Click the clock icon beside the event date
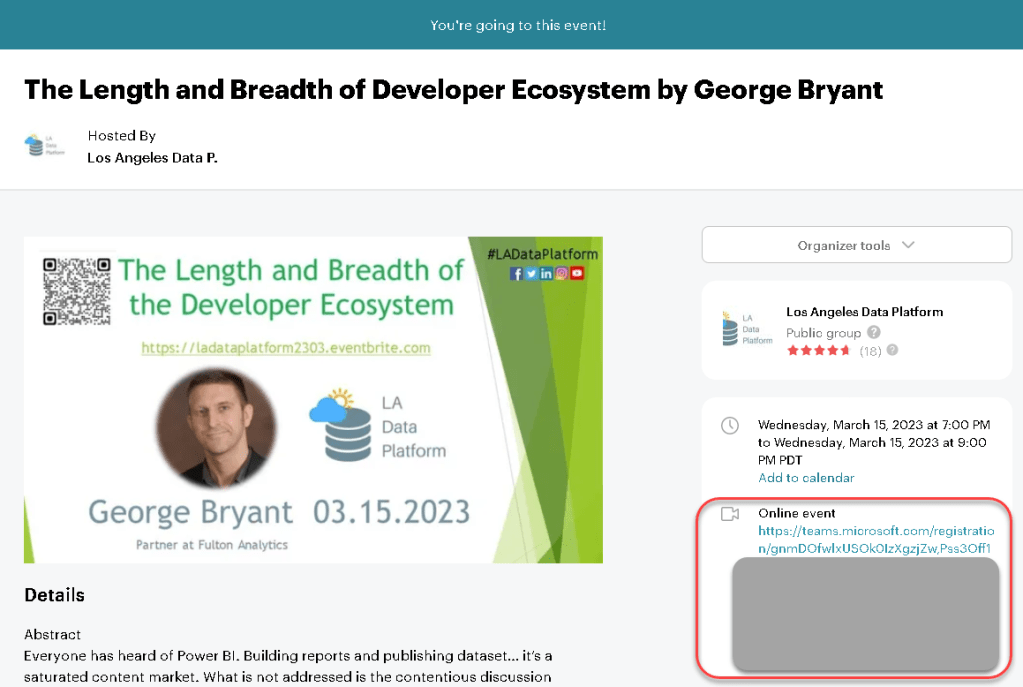This screenshot has height=687, width=1023. (x=730, y=425)
